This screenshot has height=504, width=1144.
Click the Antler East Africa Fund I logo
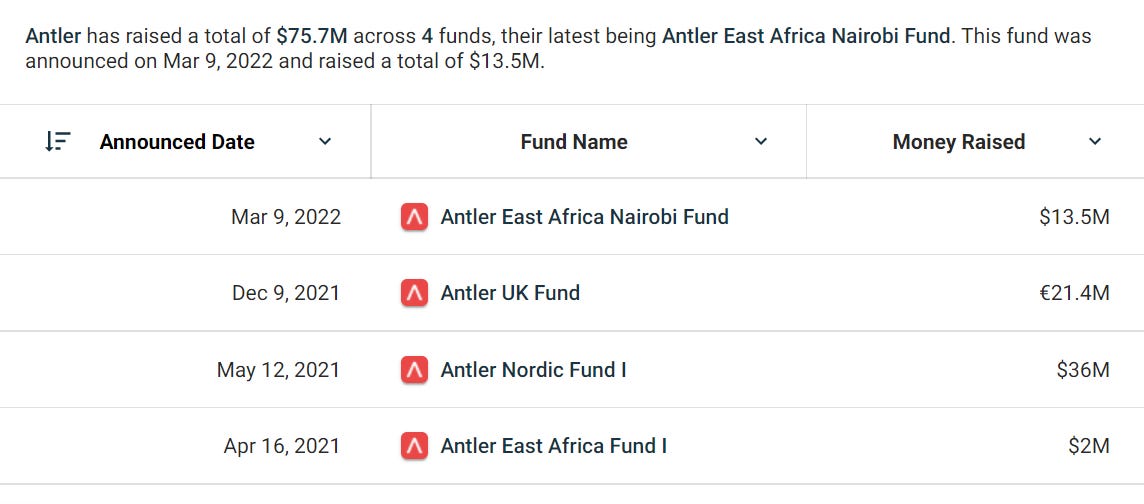click(414, 446)
